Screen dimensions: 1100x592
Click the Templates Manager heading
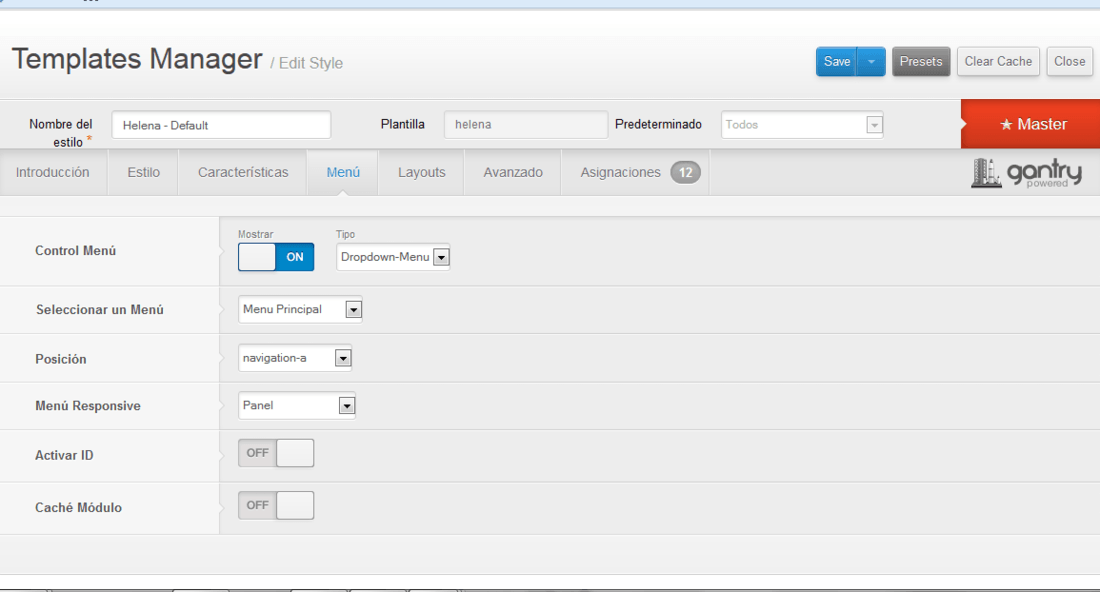138,59
